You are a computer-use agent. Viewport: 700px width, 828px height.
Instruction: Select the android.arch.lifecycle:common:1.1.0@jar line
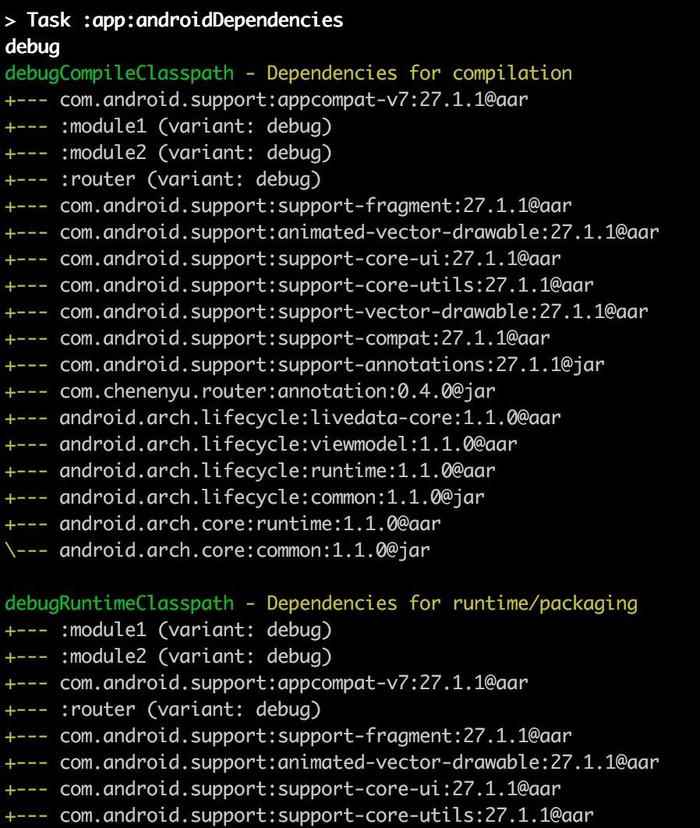tap(273, 497)
